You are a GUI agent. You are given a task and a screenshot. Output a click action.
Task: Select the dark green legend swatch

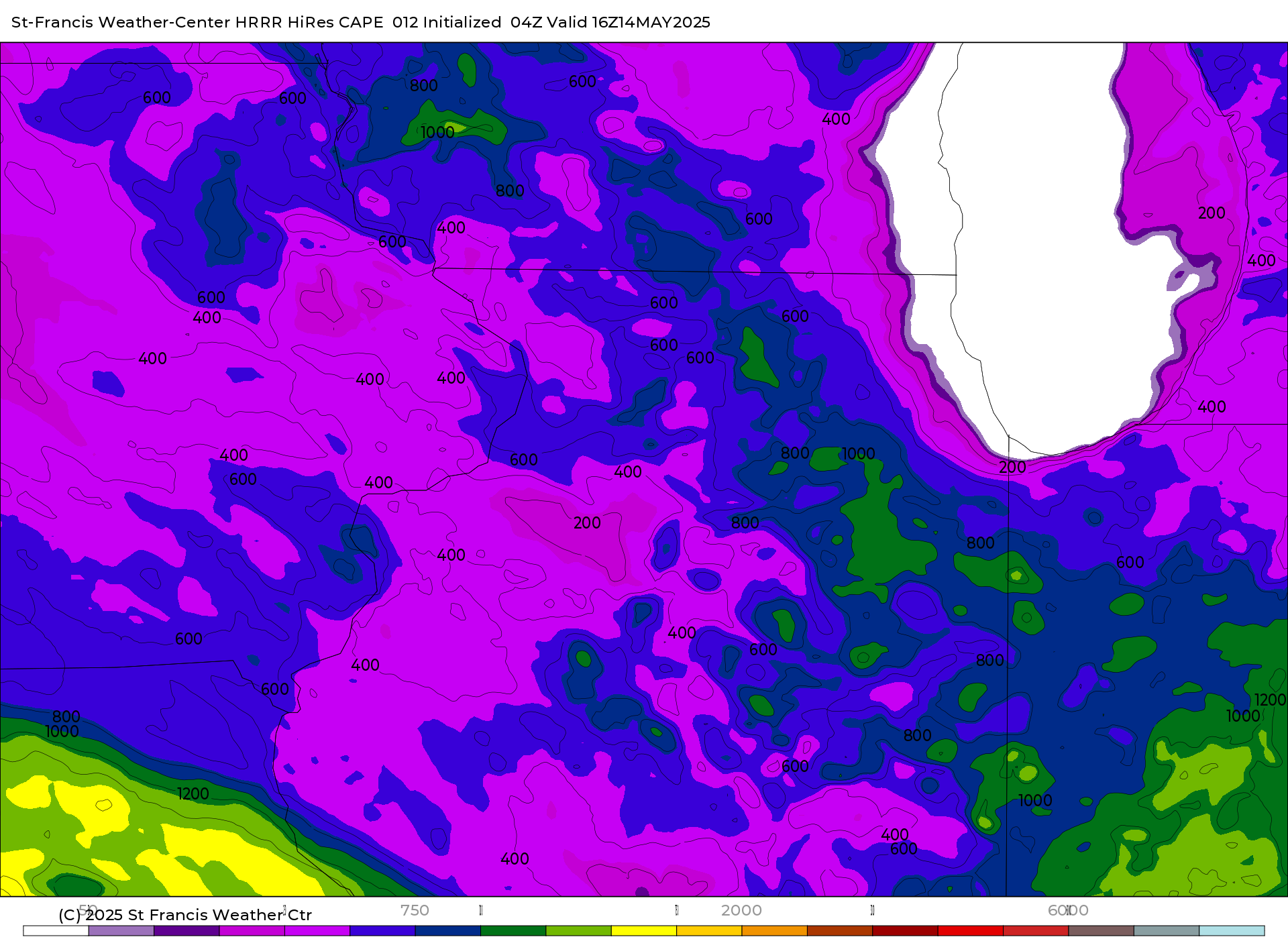tap(513, 931)
